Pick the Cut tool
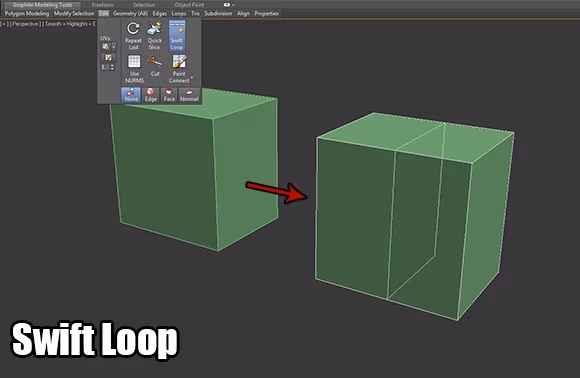The width and height of the screenshot is (580, 378). [155, 66]
